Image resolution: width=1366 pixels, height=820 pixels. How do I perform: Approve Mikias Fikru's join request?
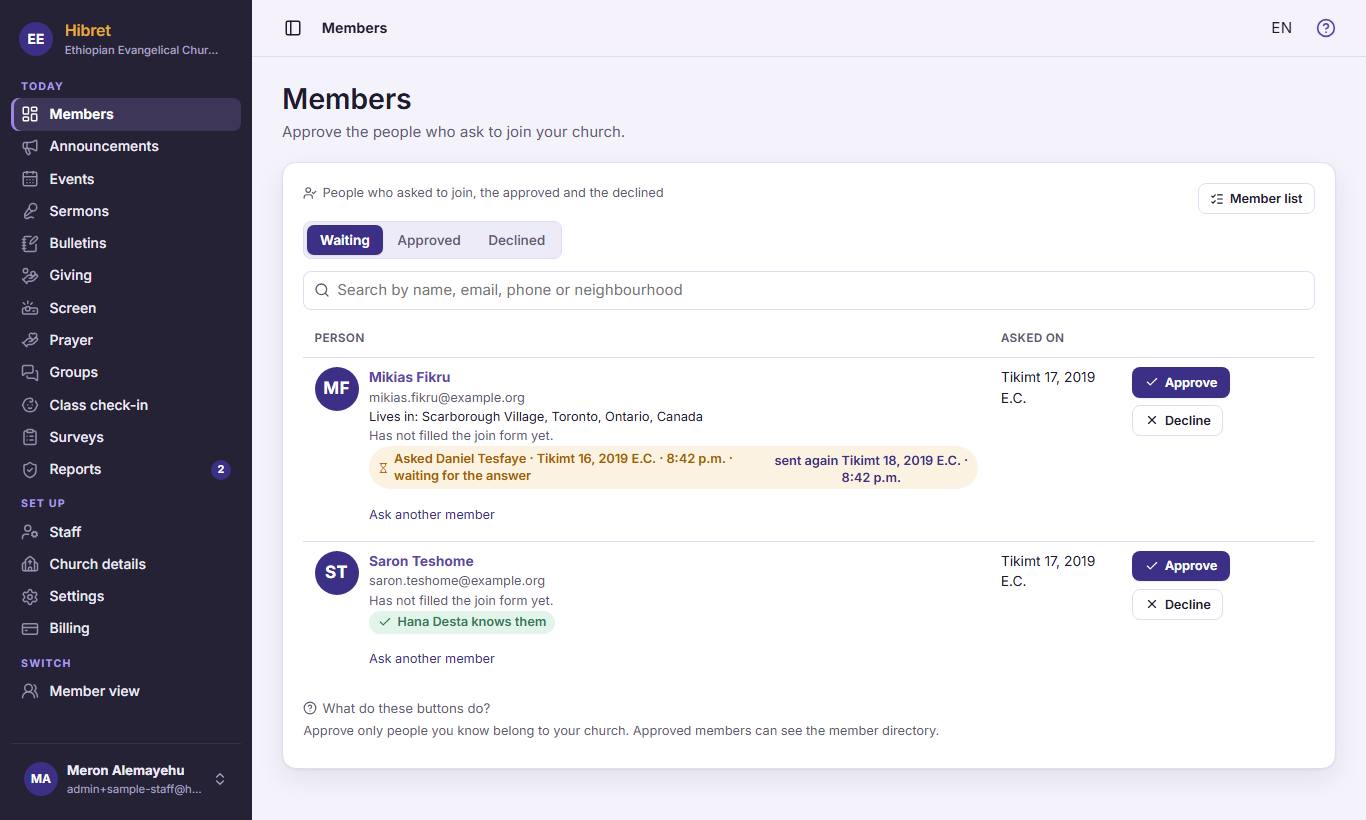pos(1180,382)
